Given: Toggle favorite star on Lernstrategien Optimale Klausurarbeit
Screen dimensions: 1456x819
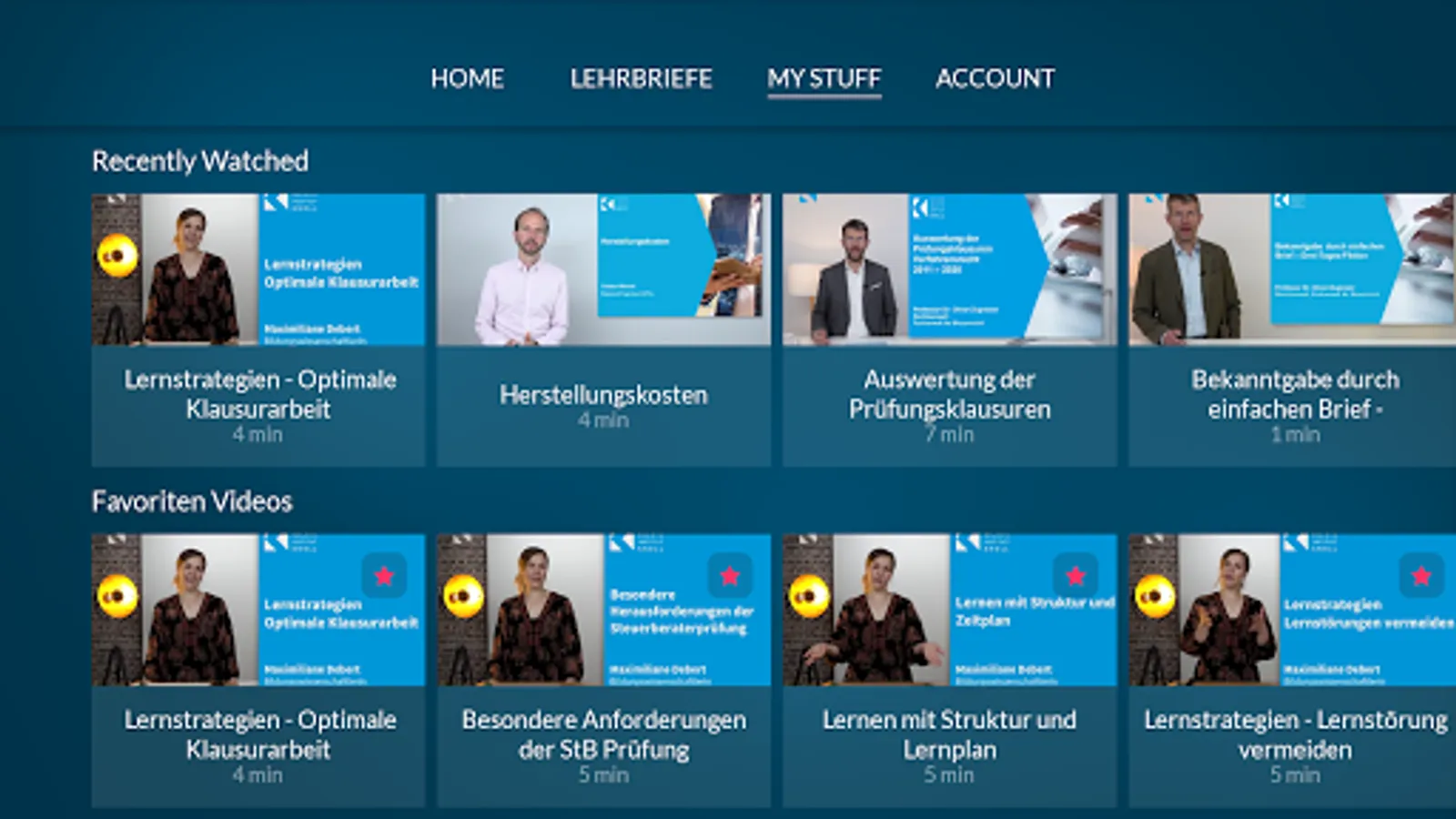Looking at the screenshot, I should click(x=384, y=575).
